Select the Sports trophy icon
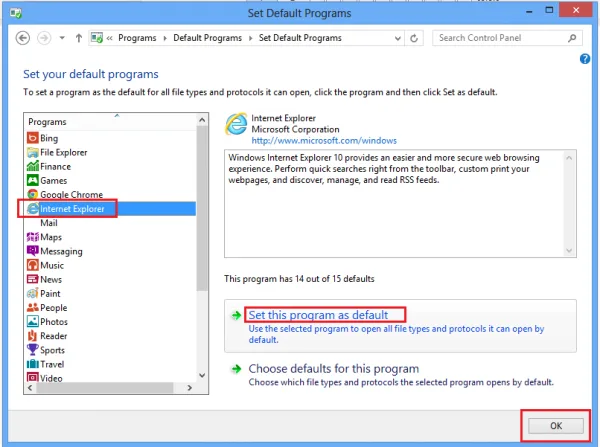 click(33, 349)
